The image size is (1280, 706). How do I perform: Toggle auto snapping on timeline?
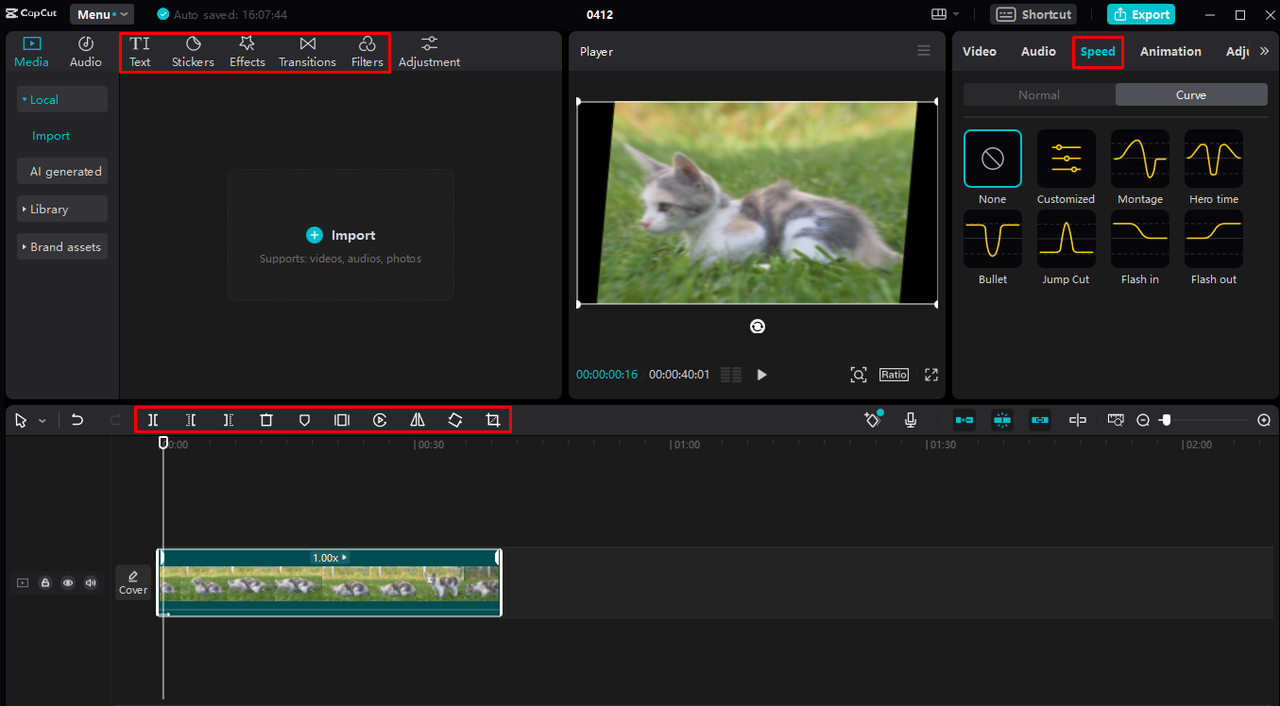tap(1002, 420)
